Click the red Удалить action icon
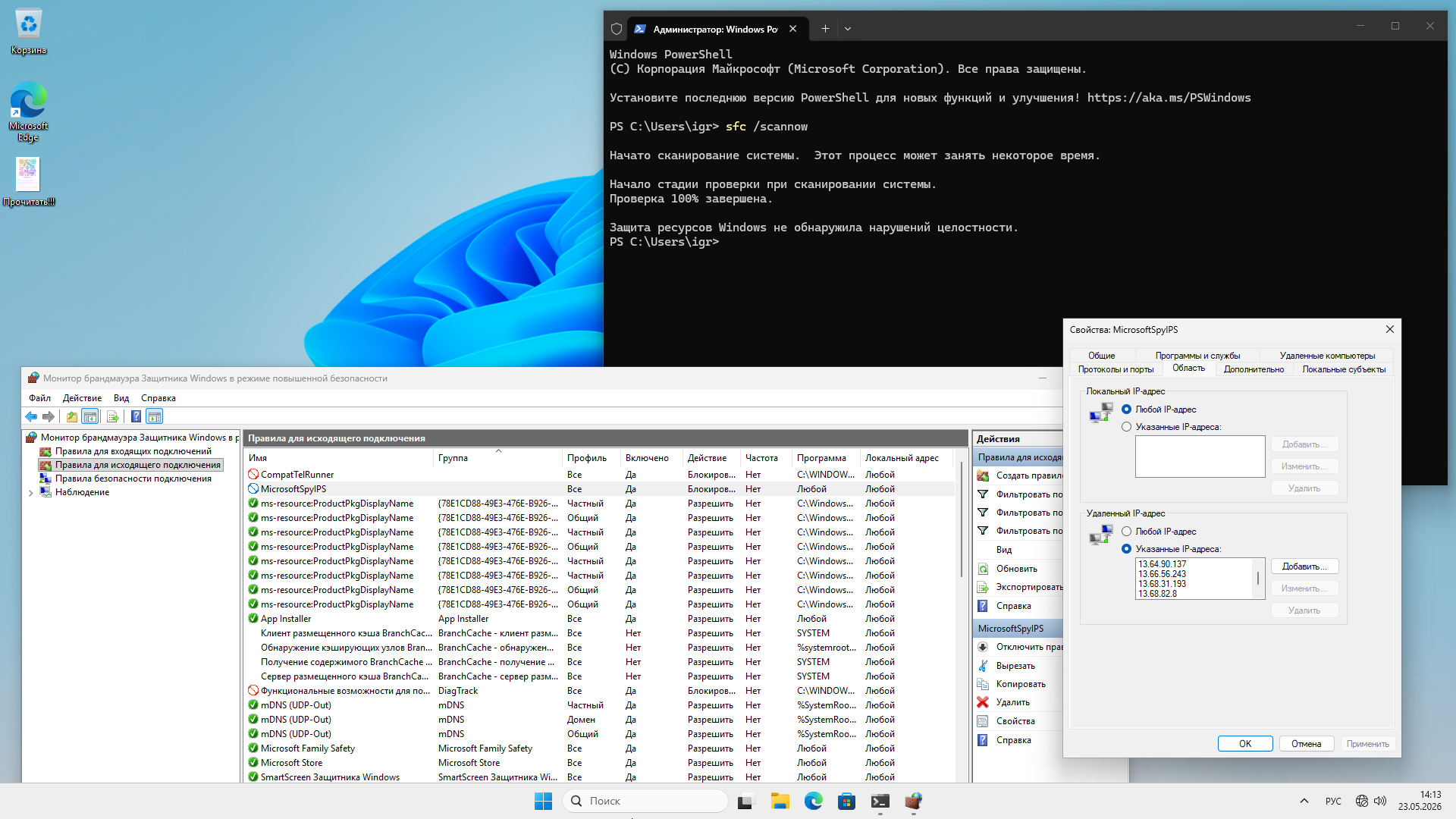This screenshot has height=819, width=1456. pyautogui.click(x=983, y=702)
